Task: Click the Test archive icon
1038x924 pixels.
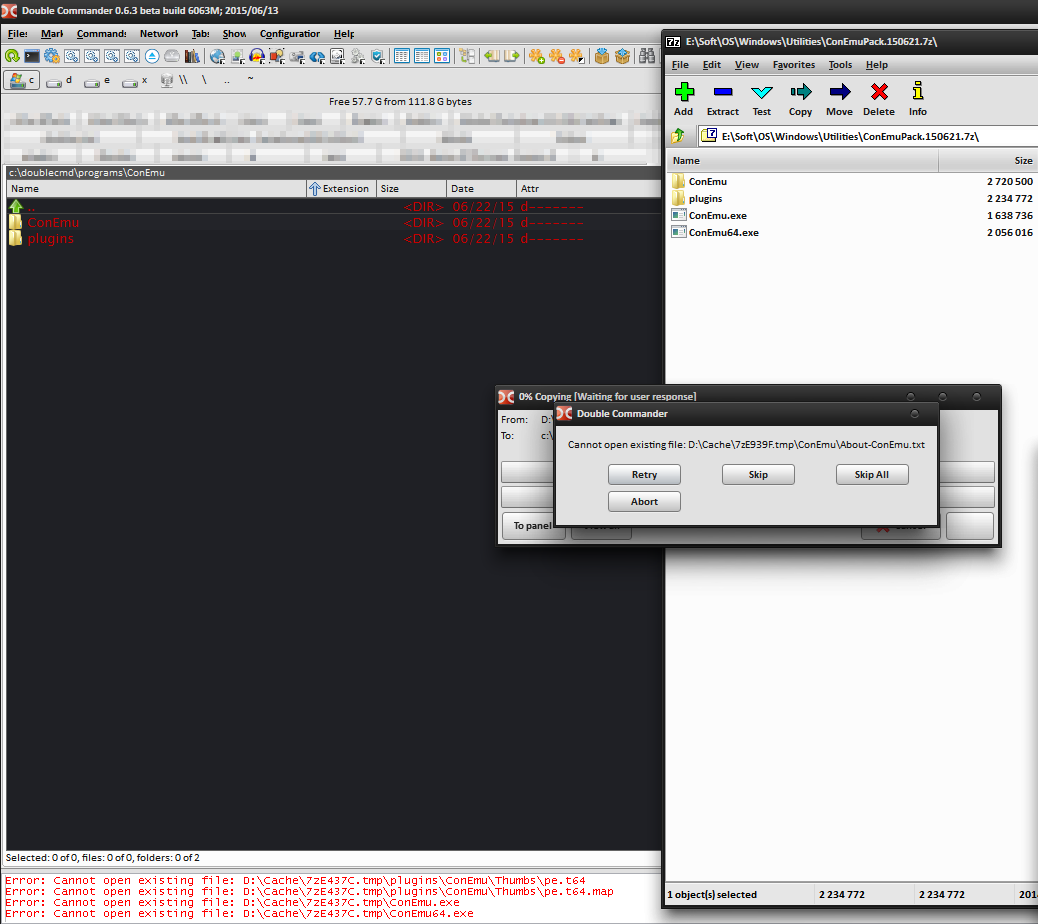Action: point(762,100)
